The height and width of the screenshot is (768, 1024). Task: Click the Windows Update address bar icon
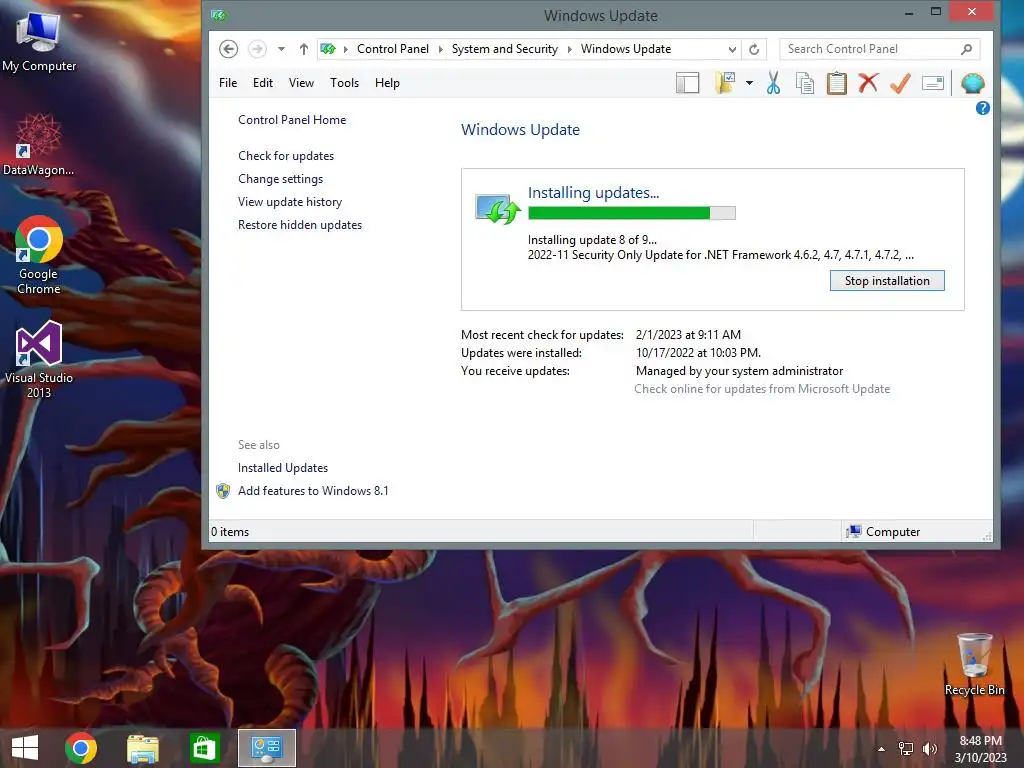[328, 49]
